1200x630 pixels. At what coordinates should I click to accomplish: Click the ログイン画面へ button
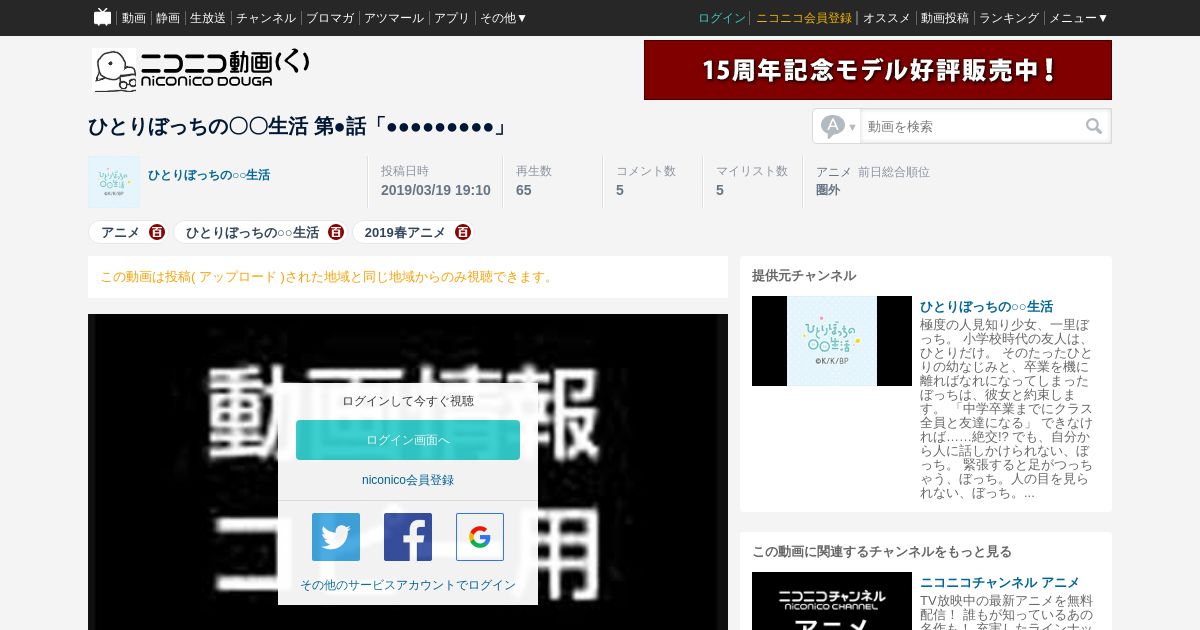408,440
